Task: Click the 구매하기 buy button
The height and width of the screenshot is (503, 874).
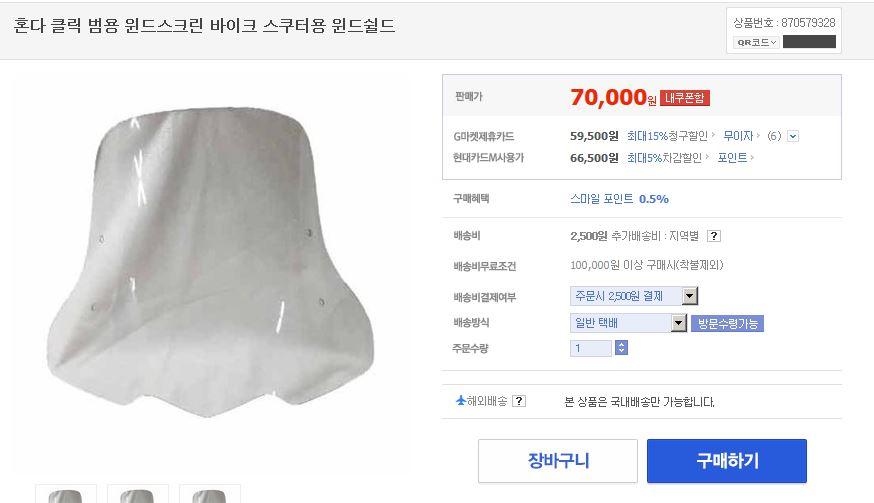Action: pyautogui.click(x=727, y=461)
